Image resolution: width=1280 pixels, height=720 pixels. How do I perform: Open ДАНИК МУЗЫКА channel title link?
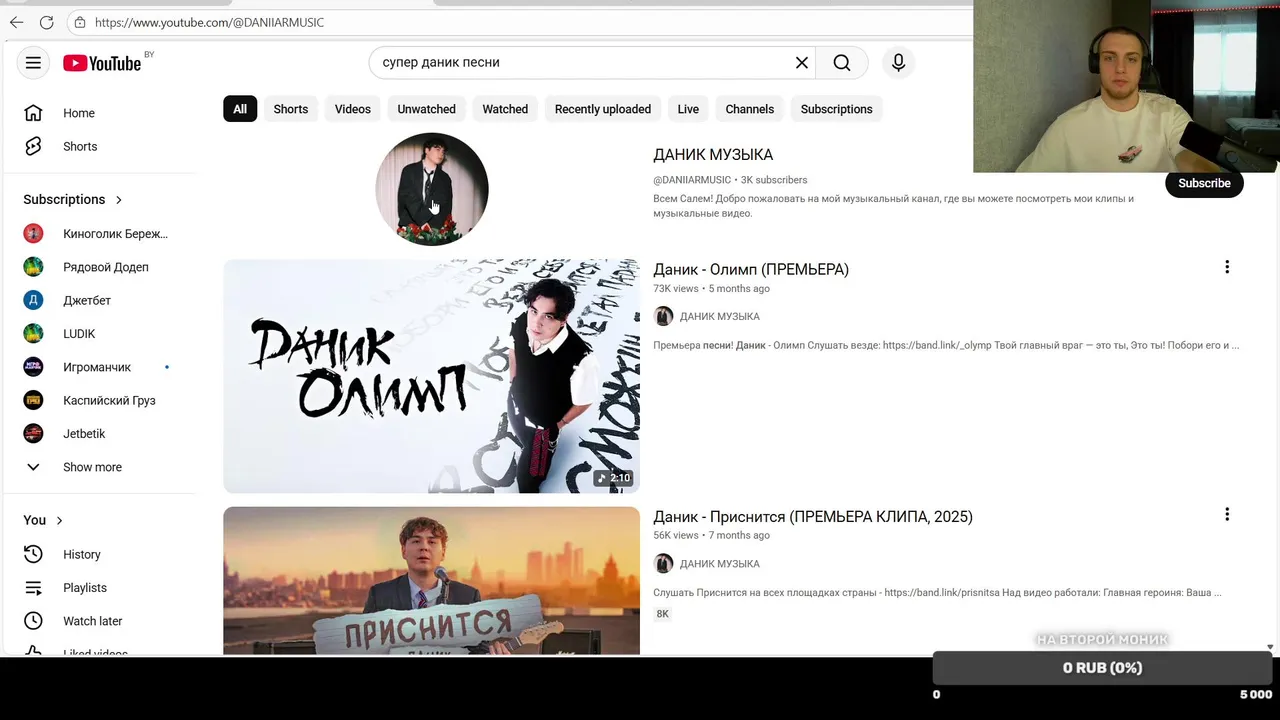pos(713,155)
